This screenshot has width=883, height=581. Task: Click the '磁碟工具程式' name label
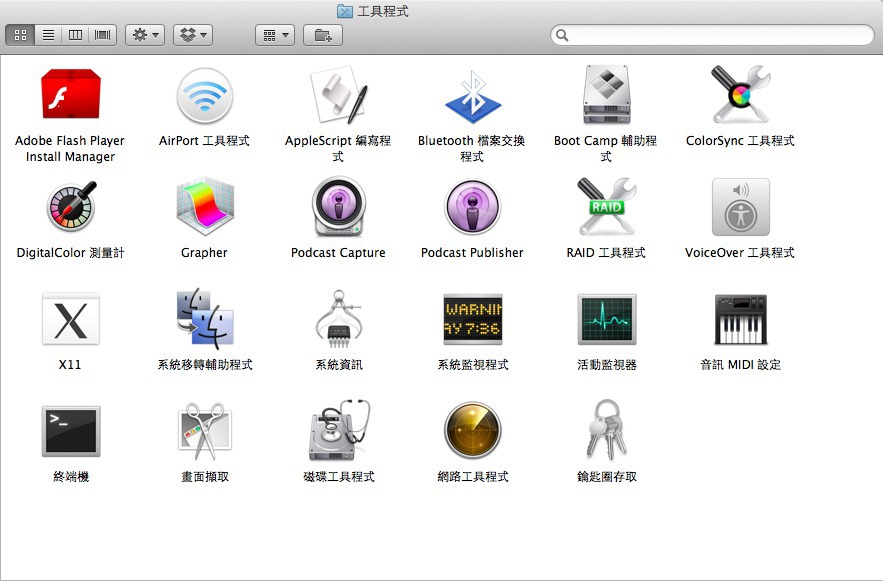339,476
